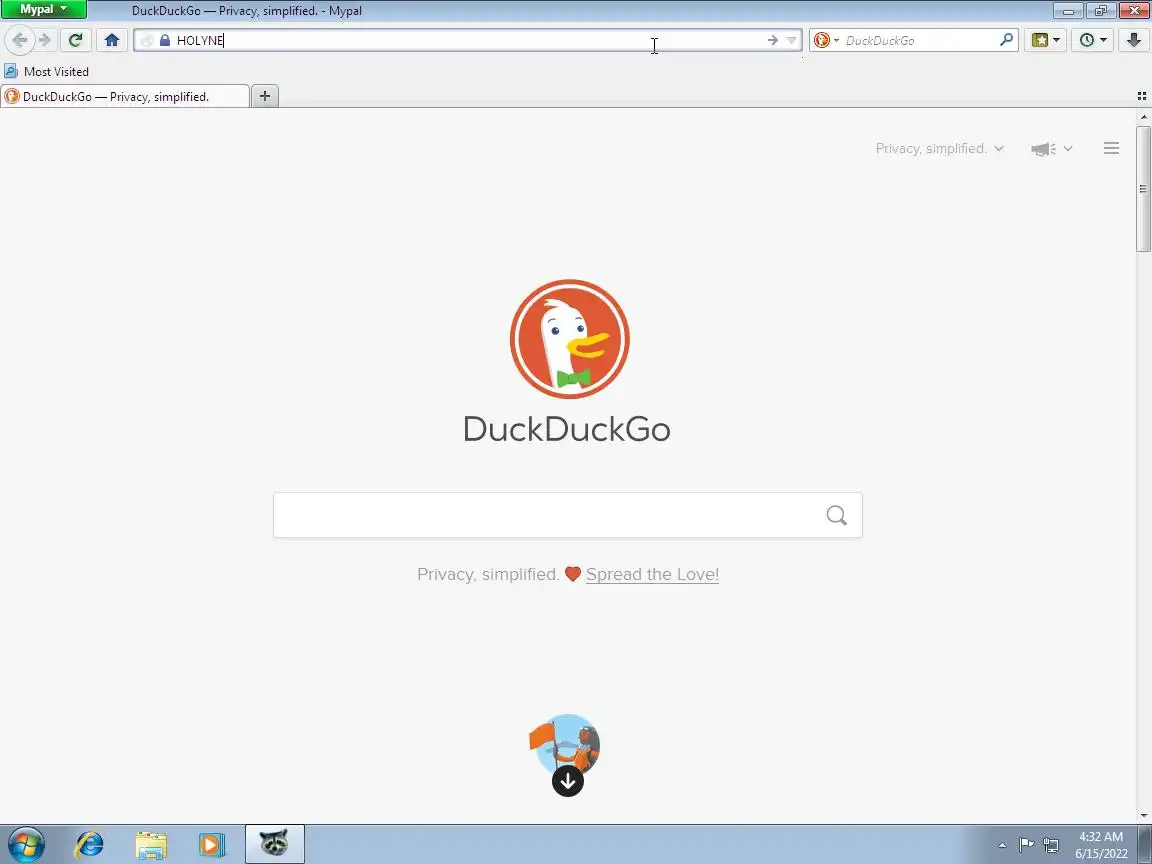Click the astronaut illustration thumbnail
This screenshot has width=1152, height=864.
click(x=565, y=746)
